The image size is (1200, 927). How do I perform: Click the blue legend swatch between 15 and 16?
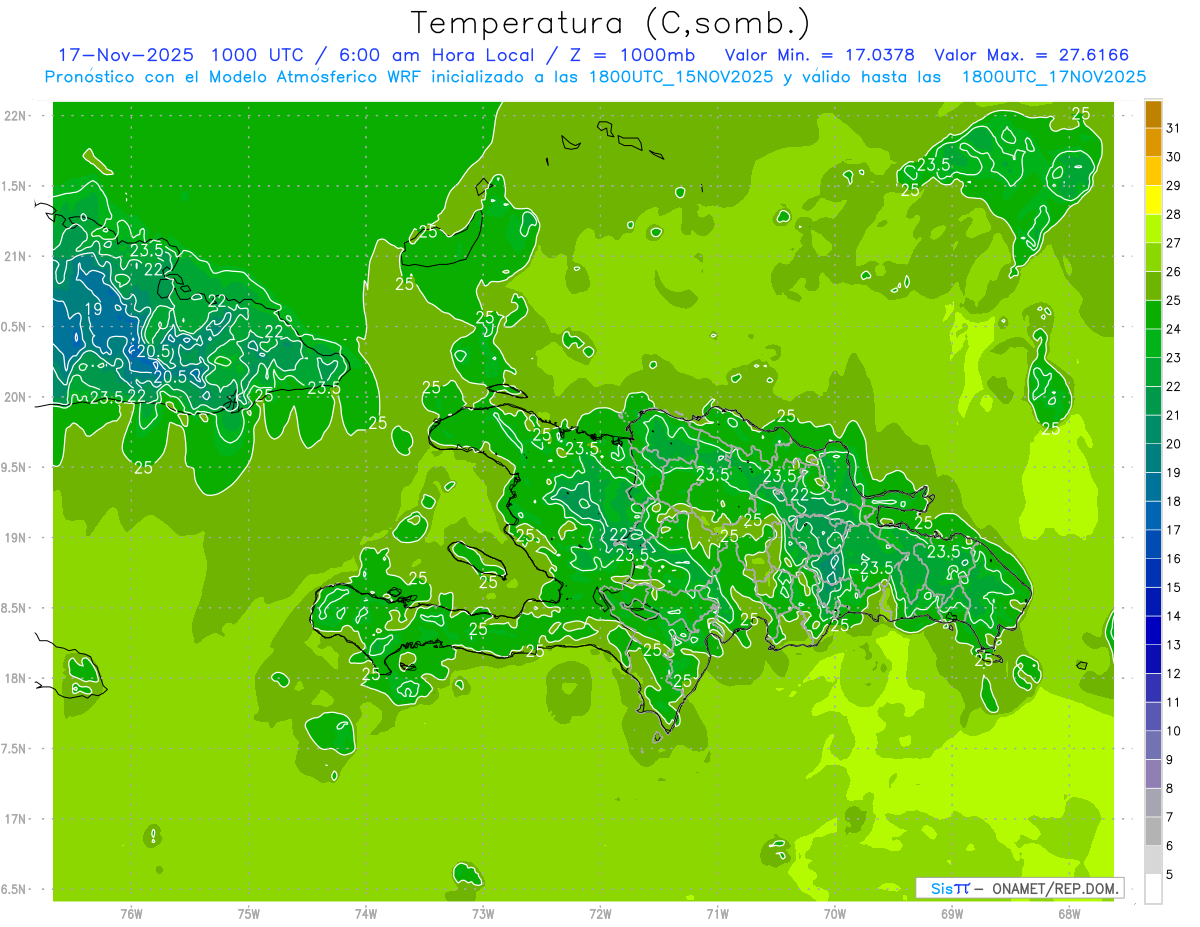pos(1153,573)
